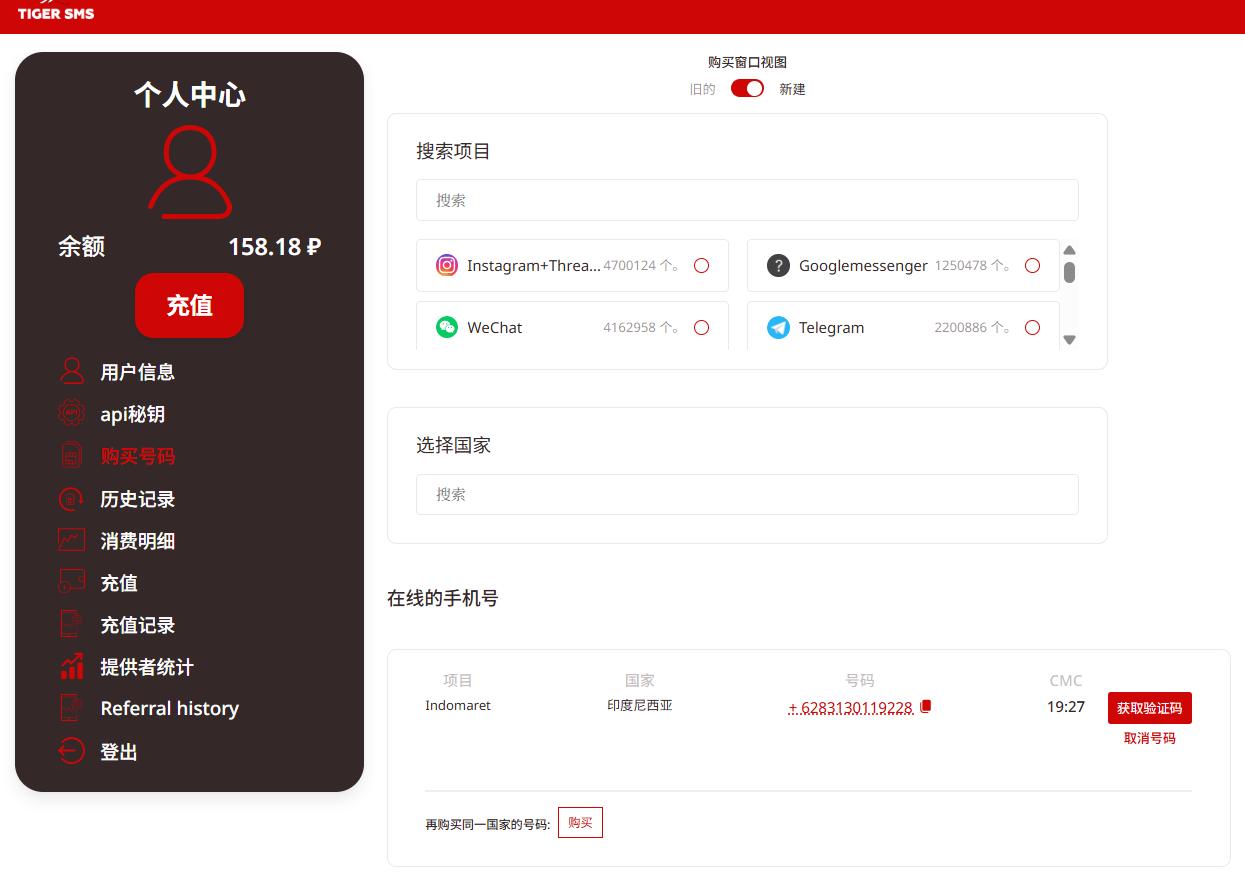The width and height of the screenshot is (1245, 877).
Task: Click the 旧的 view label
Action: click(x=702, y=89)
